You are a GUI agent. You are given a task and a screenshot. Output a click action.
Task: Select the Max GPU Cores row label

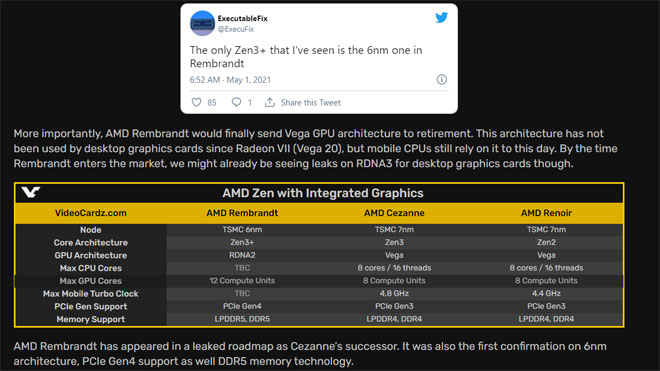tap(90, 281)
